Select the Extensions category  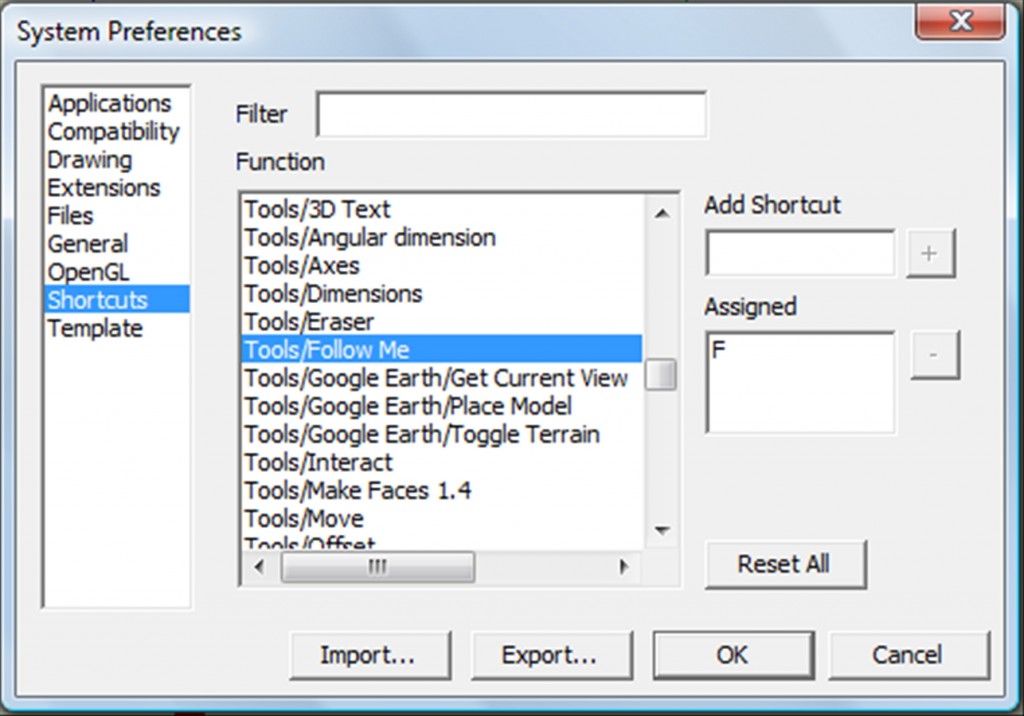pos(104,188)
